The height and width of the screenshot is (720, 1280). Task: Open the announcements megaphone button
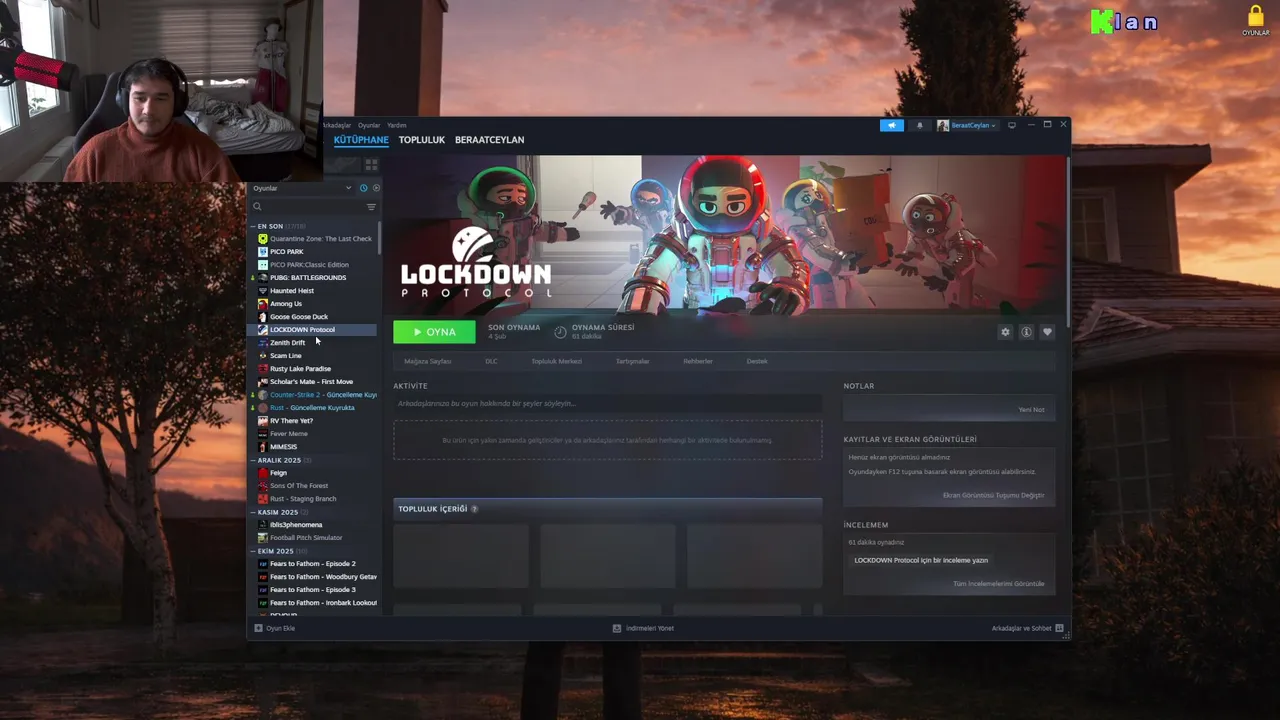point(891,125)
